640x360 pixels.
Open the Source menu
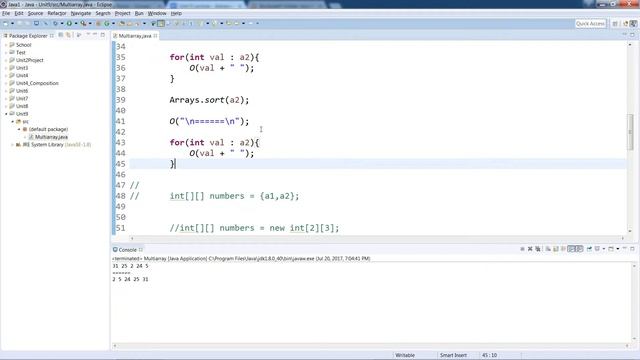click(x=35, y=13)
